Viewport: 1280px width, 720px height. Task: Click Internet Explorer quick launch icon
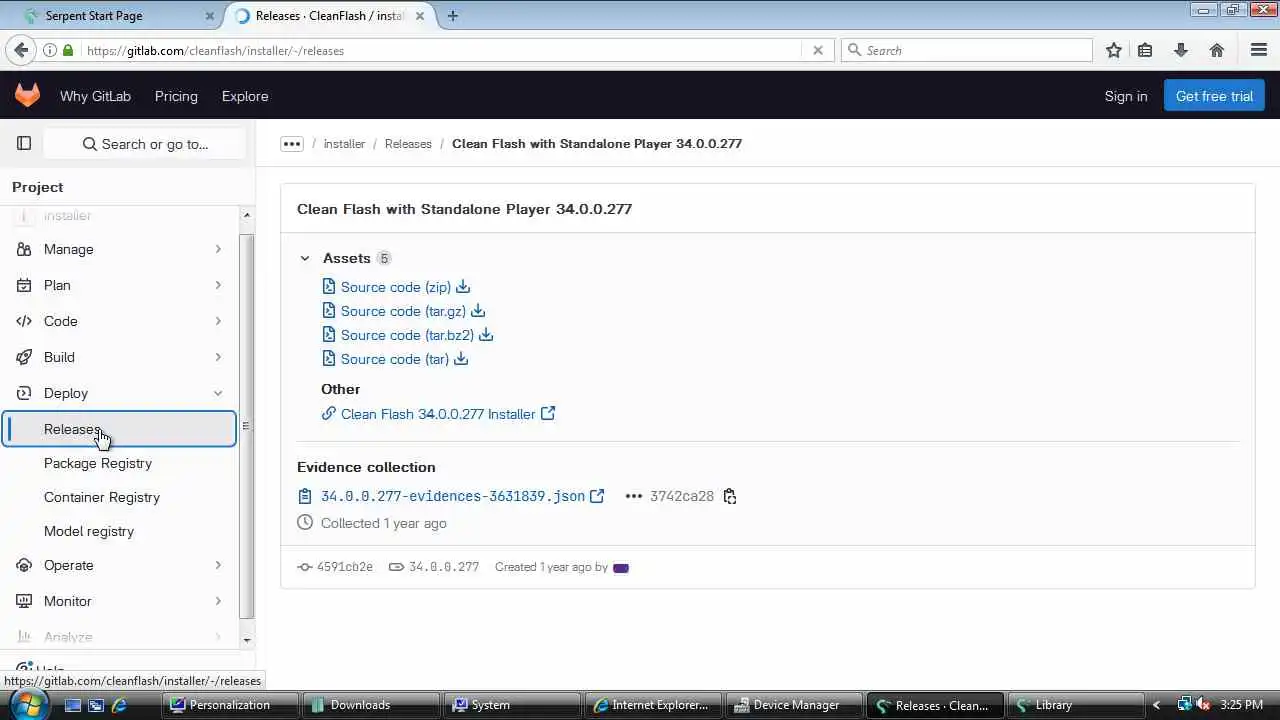(119, 705)
